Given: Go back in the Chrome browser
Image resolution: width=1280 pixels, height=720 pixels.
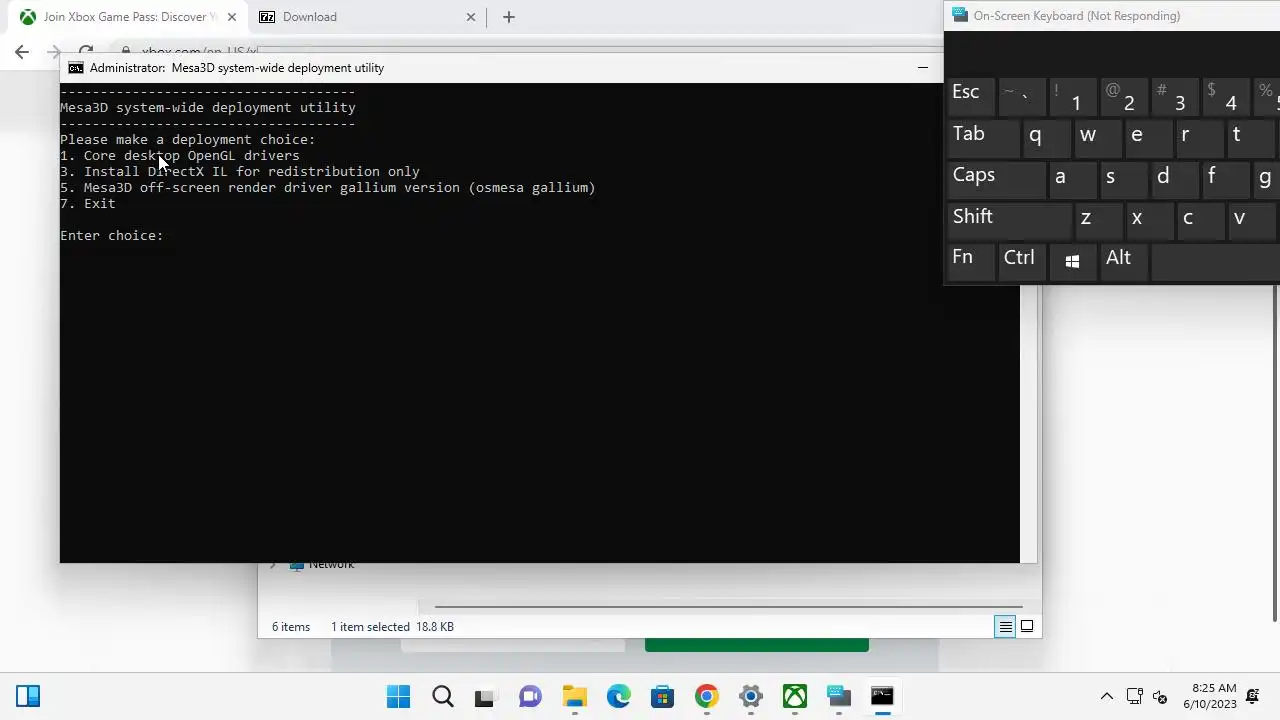Looking at the screenshot, I should coord(22,52).
